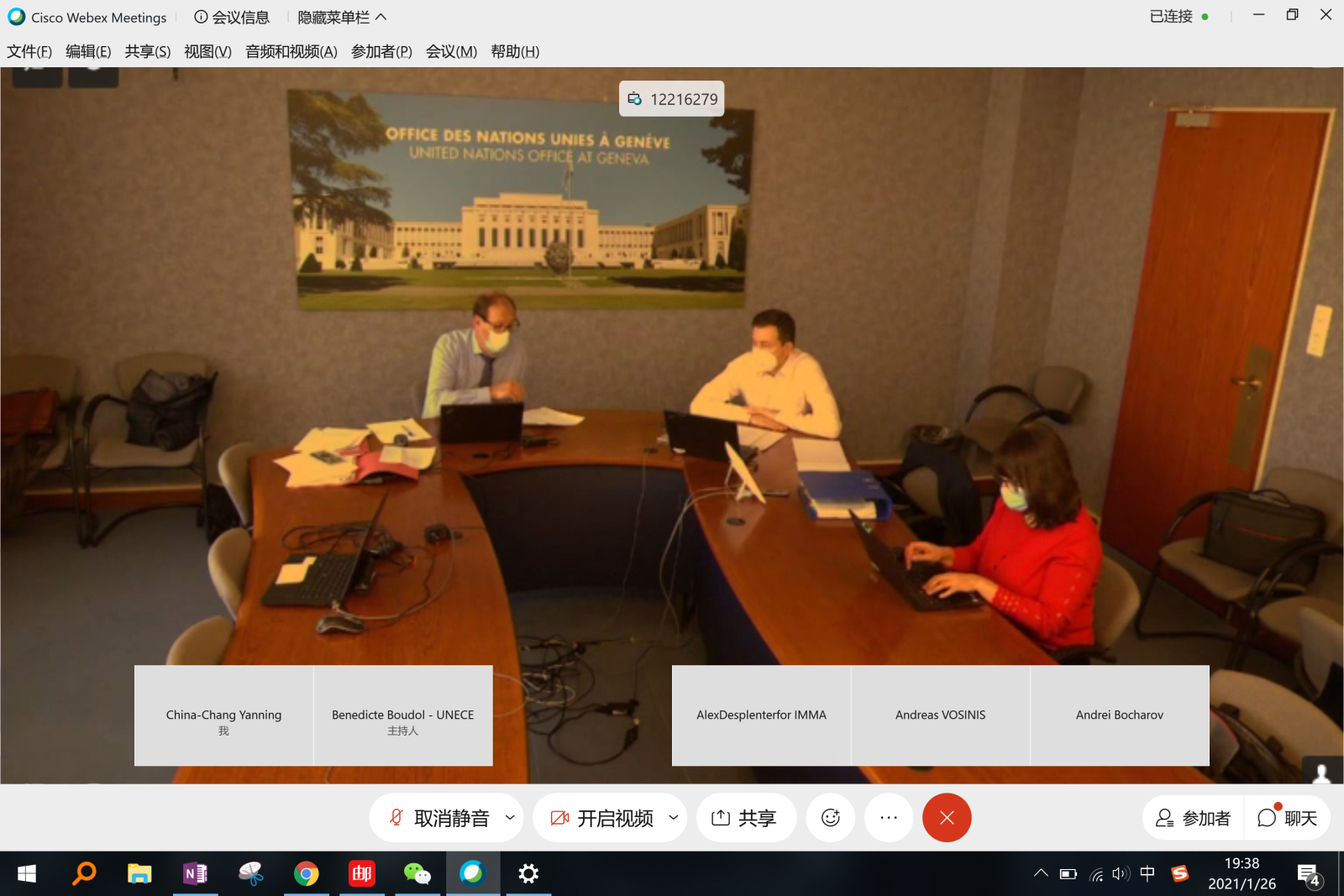Open the more options ellipsis button
The width and height of the screenshot is (1344, 896).
(x=889, y=818)
